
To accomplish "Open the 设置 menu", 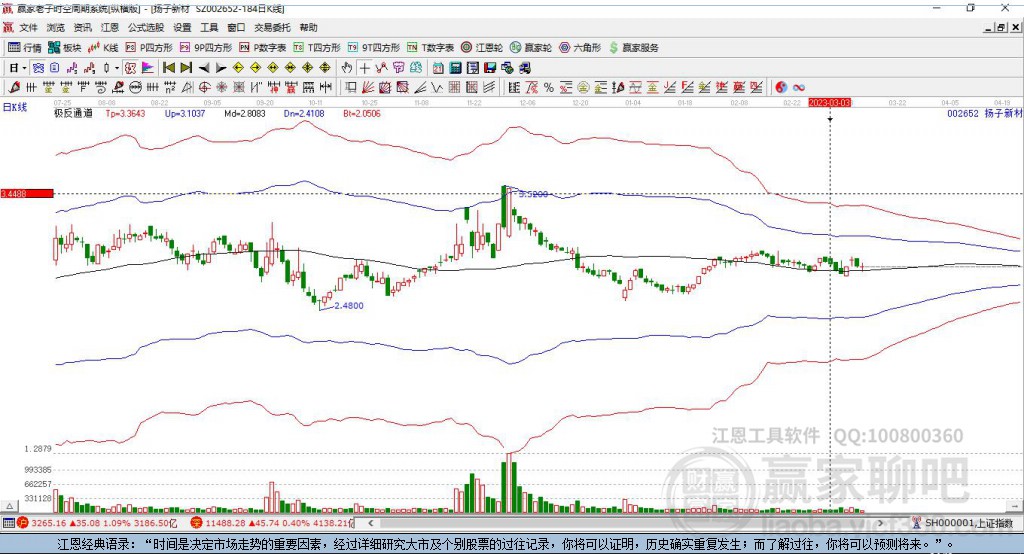I will [182, 27].
